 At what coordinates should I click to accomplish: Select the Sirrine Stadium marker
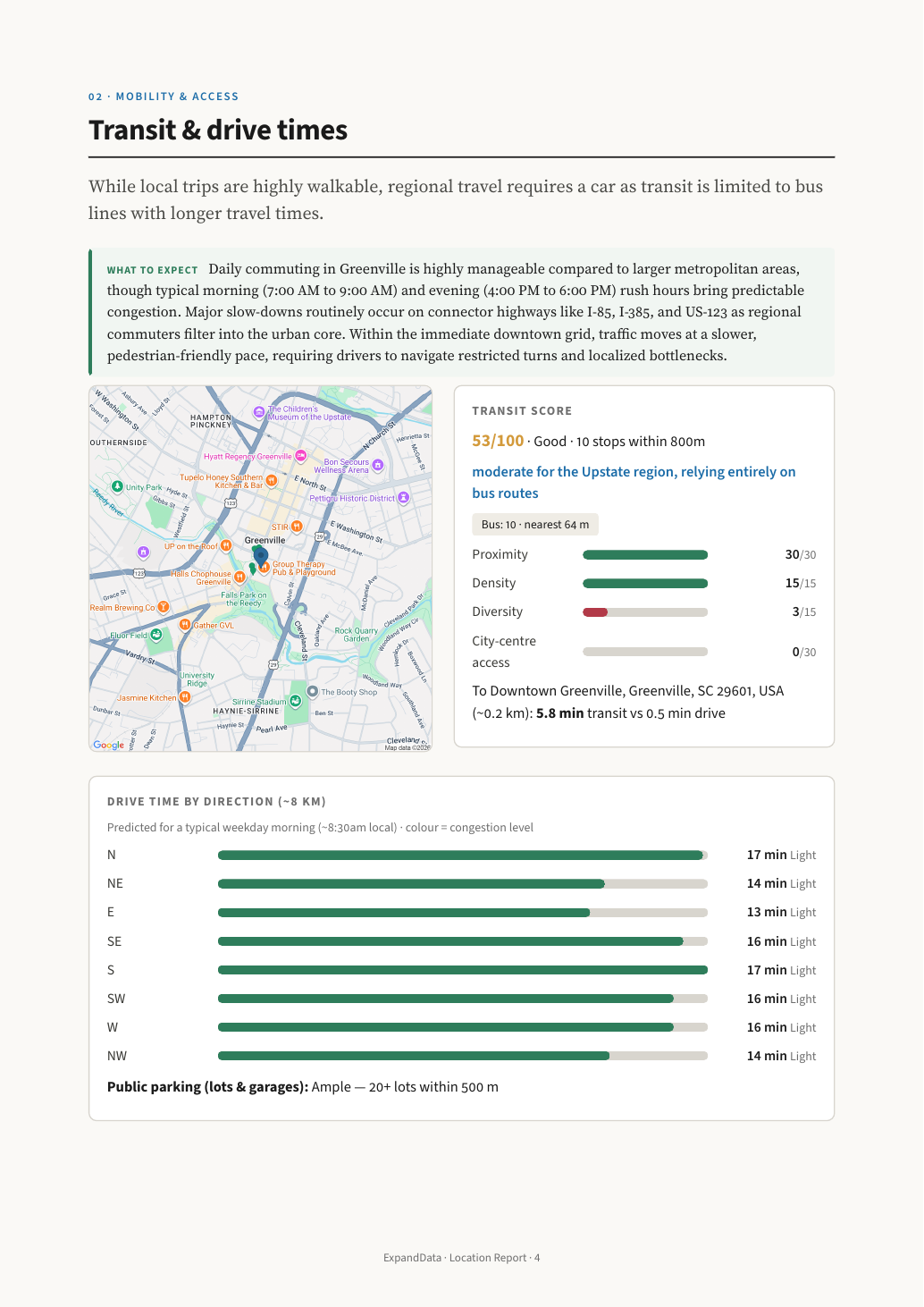click(295, 700)
